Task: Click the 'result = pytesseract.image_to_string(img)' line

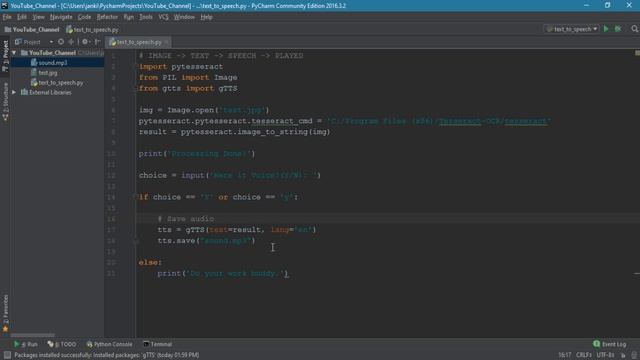Action: [234, 132]
